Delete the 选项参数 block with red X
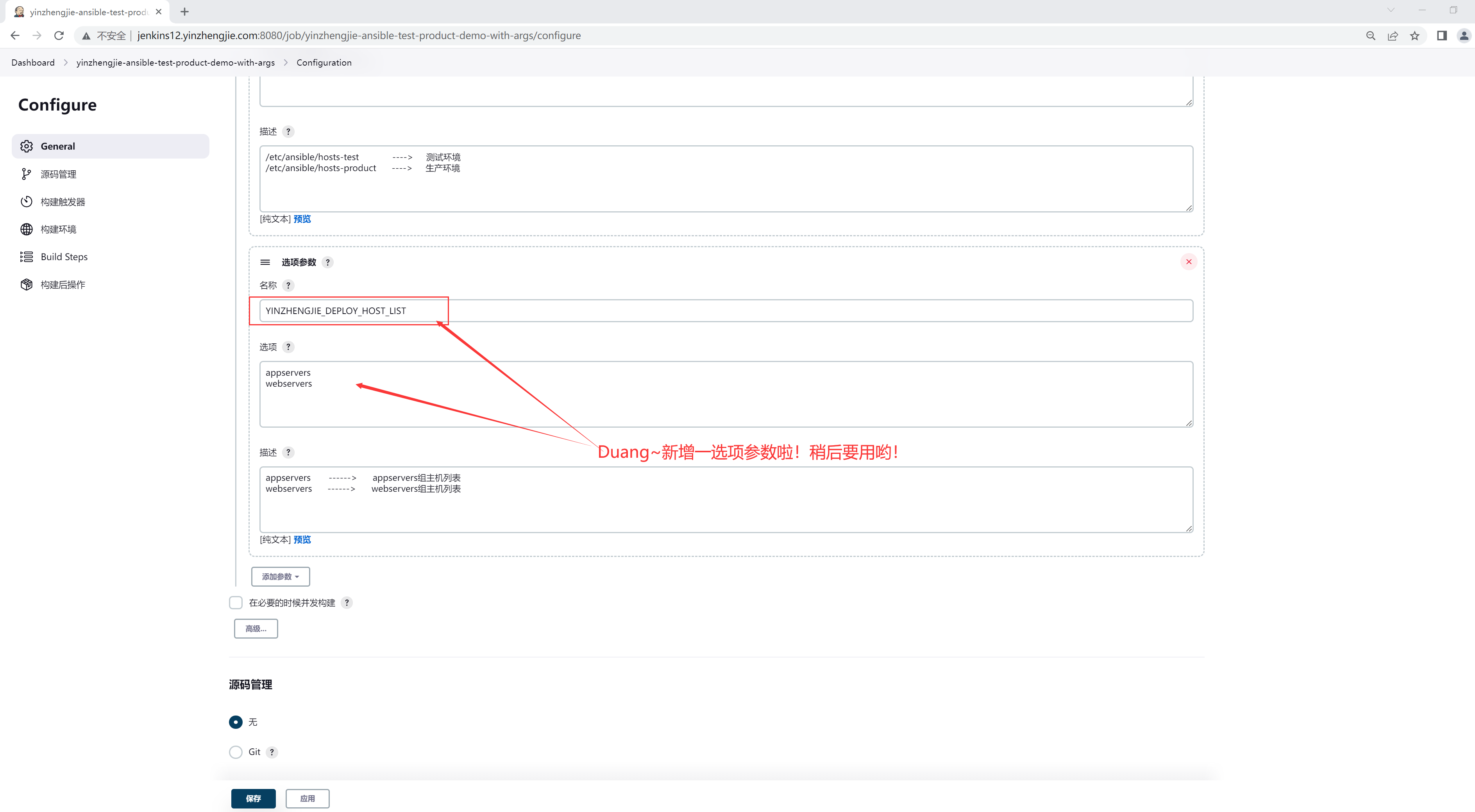Screen dimensions: 1475x812 pos(1189,262)
